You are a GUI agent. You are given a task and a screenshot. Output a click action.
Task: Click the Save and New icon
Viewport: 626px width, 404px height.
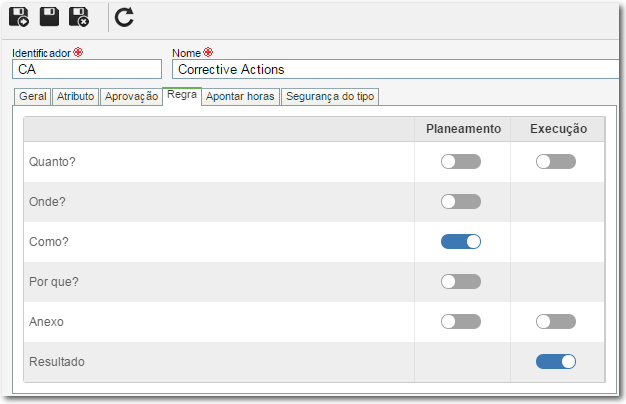19,17
